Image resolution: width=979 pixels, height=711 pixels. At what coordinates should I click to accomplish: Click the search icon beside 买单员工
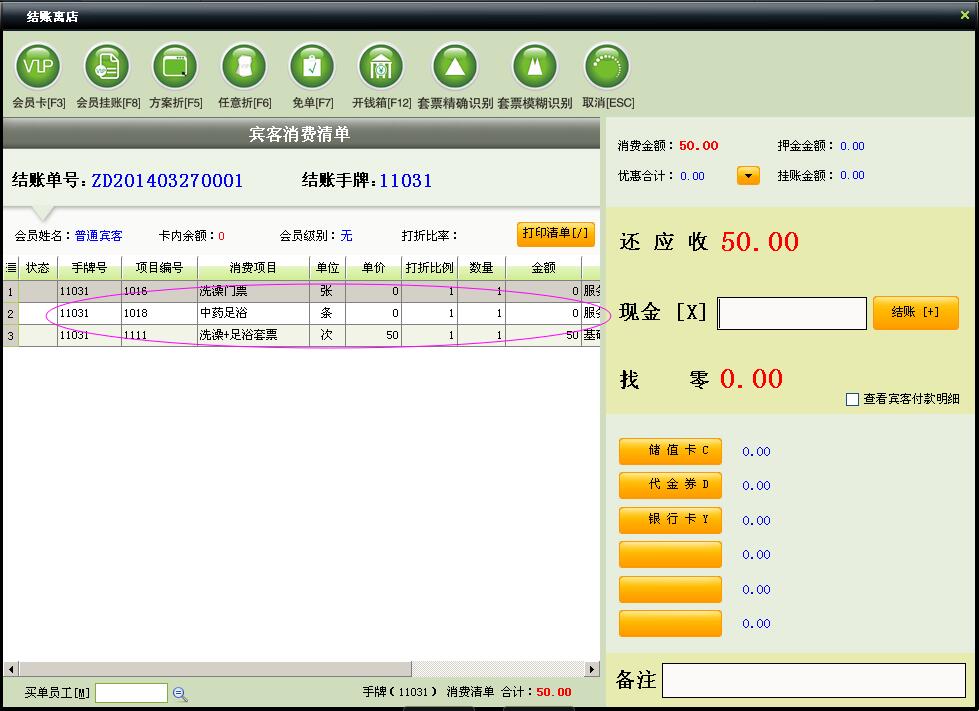pos(180,693)
